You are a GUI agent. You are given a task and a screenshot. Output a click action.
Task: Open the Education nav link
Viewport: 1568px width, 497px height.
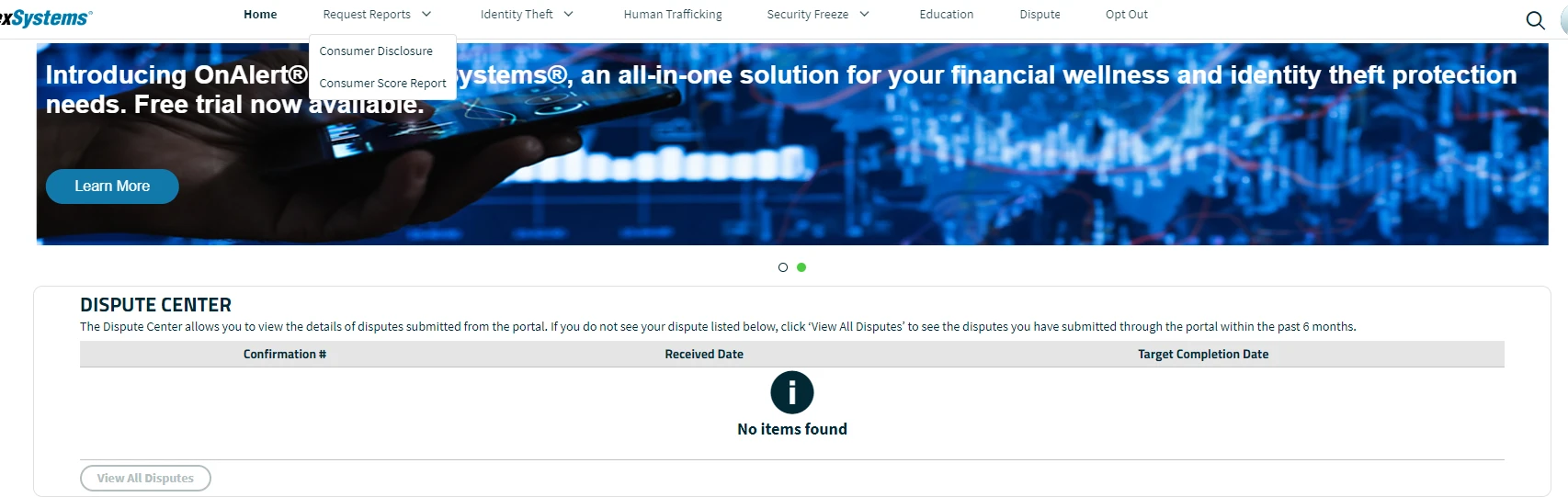click(947, 15)
